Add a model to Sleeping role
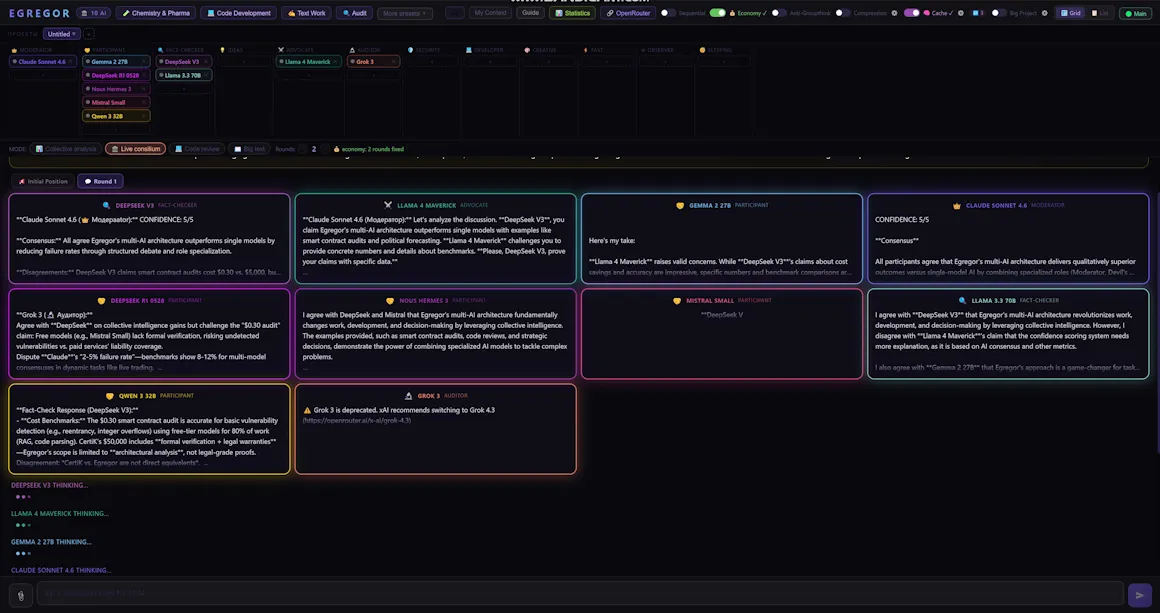This screenshot has height=613, width=1160. click(x=724, y=61)
